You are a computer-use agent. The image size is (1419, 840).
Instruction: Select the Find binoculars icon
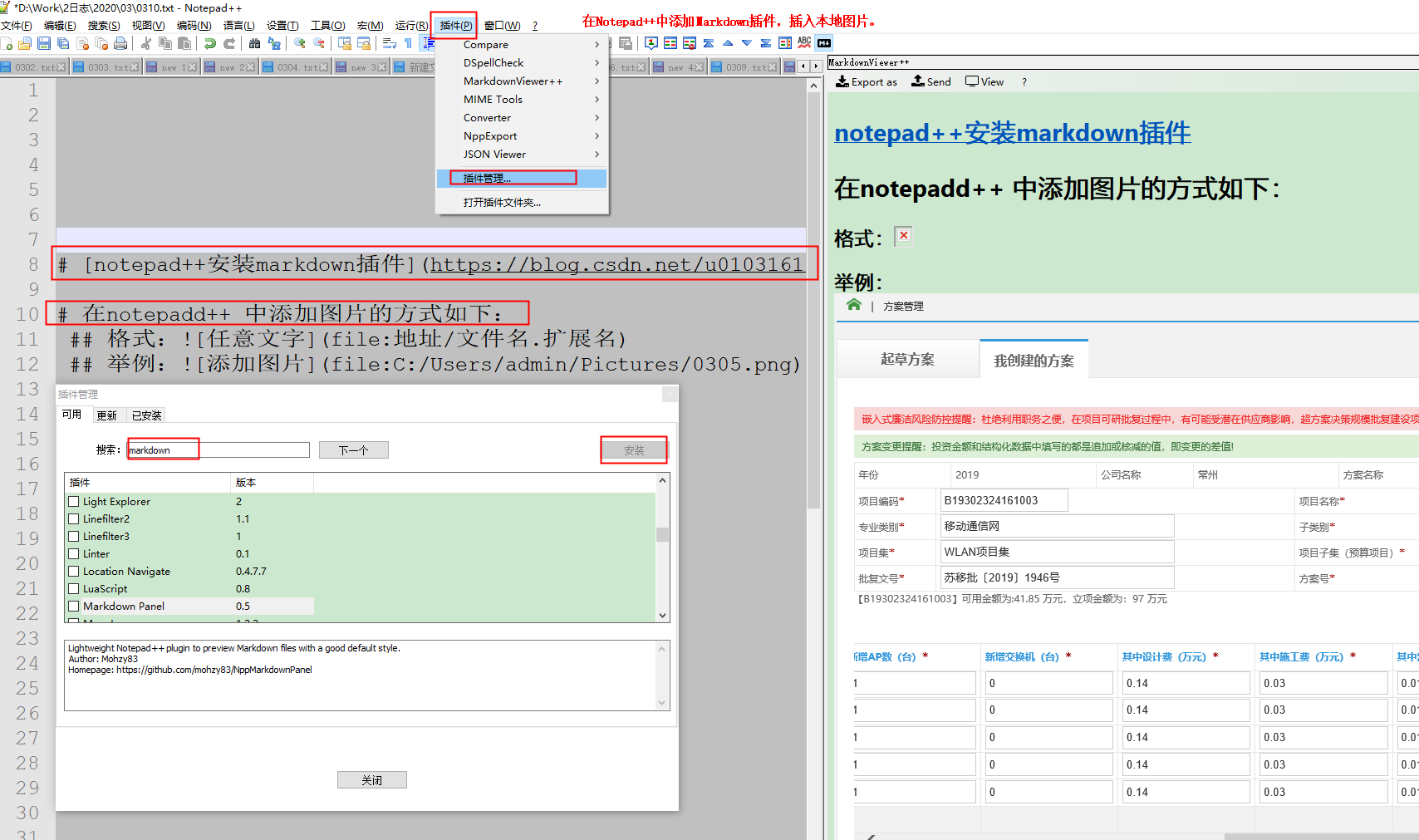click(253, 43)
